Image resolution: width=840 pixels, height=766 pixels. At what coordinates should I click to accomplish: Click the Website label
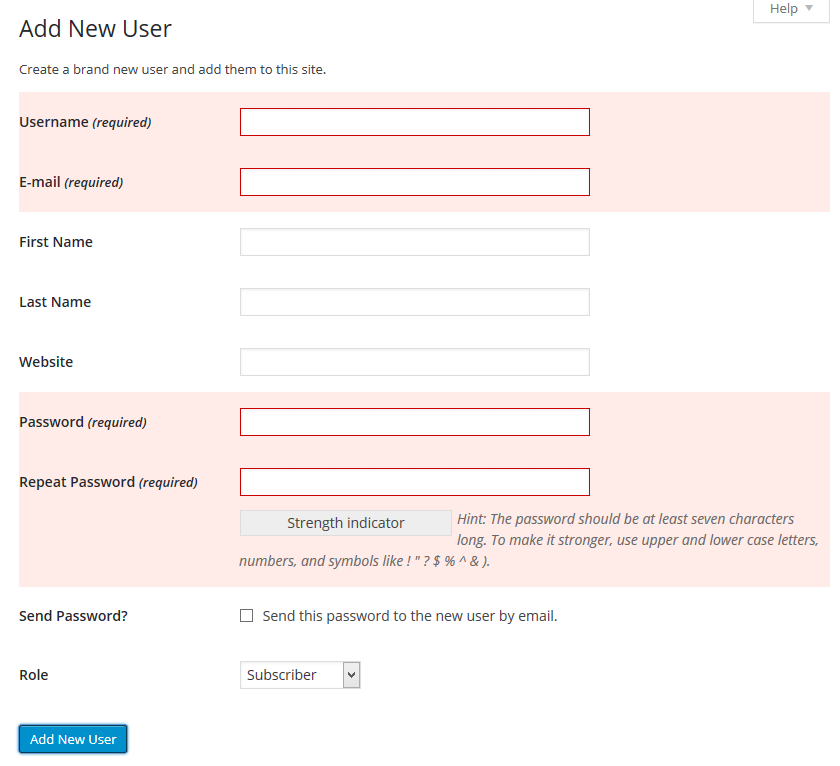coord(46,362)
